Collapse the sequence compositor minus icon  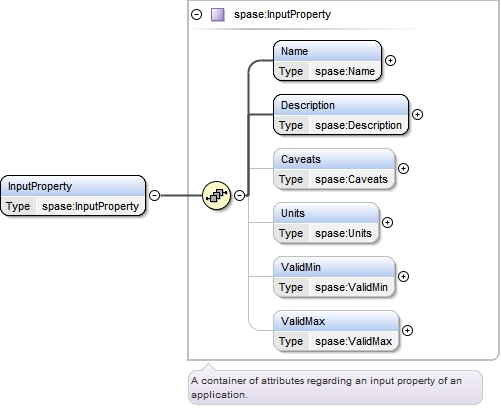(x=239, y=195)
